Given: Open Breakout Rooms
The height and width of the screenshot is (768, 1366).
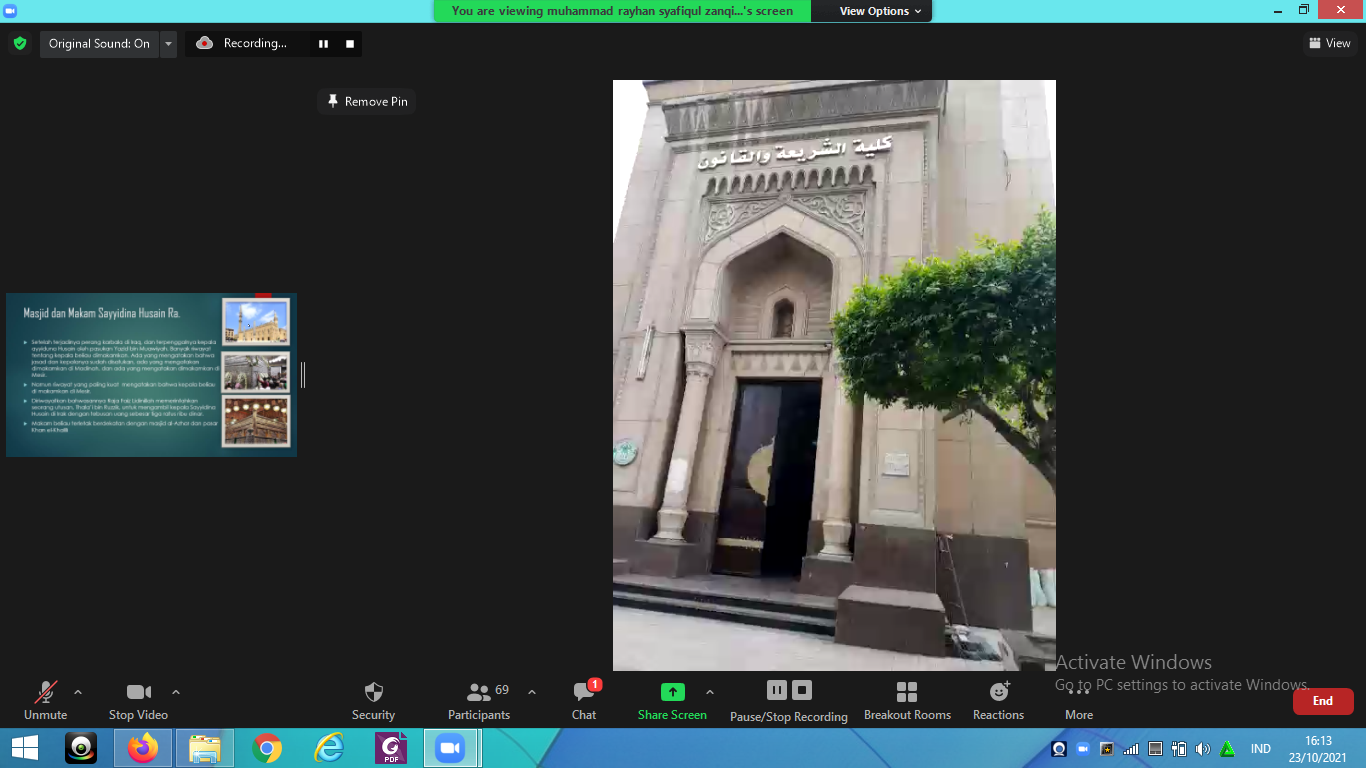Looking at the screenshot, I should (907, 692).
